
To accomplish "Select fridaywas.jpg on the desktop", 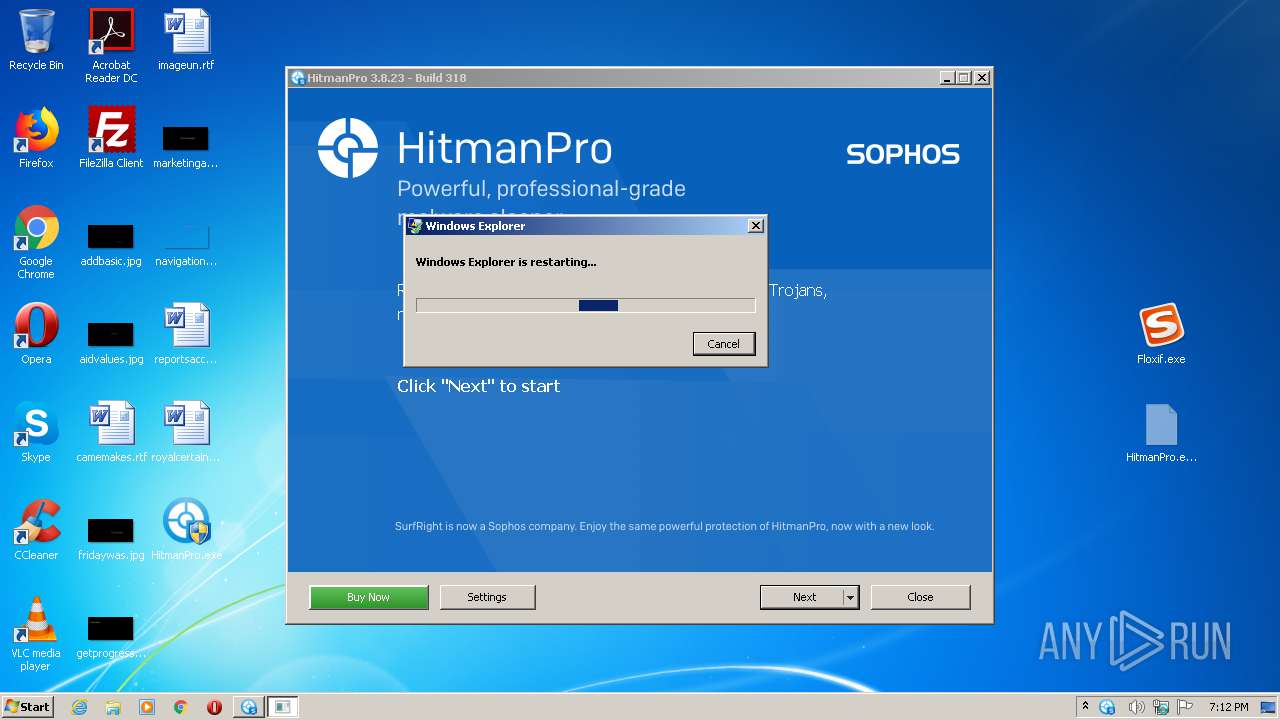I will click(x=111, y=538).
